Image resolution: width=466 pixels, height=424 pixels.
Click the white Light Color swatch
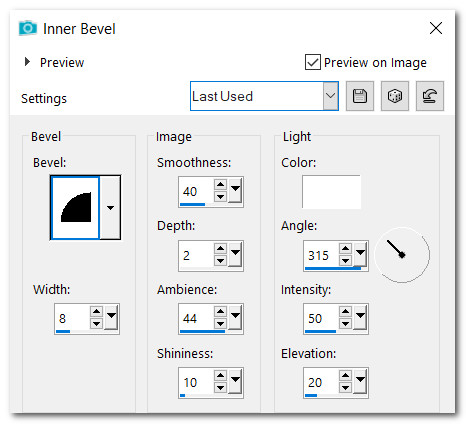[331, 192]
